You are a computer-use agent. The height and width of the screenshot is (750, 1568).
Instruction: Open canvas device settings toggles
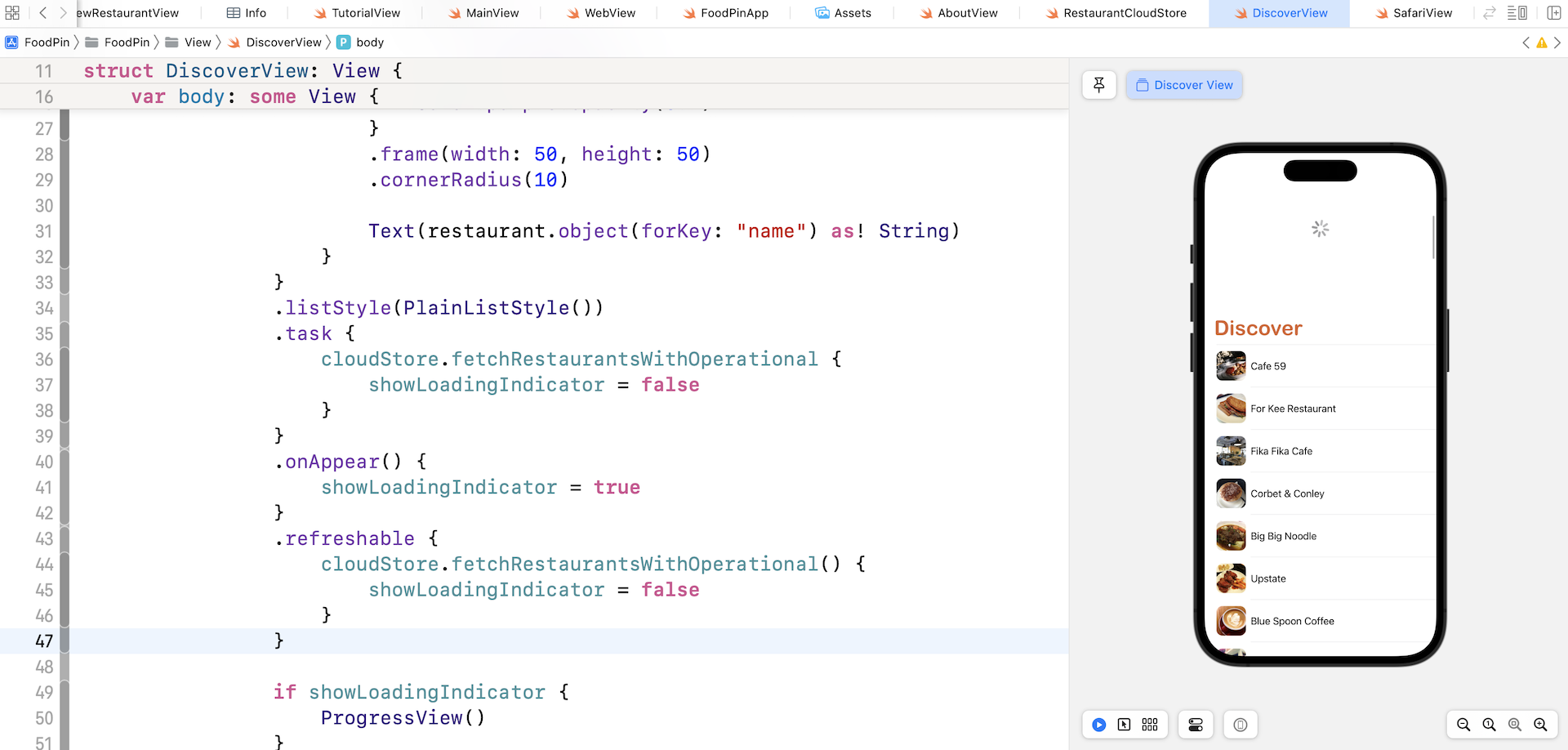1196,725
